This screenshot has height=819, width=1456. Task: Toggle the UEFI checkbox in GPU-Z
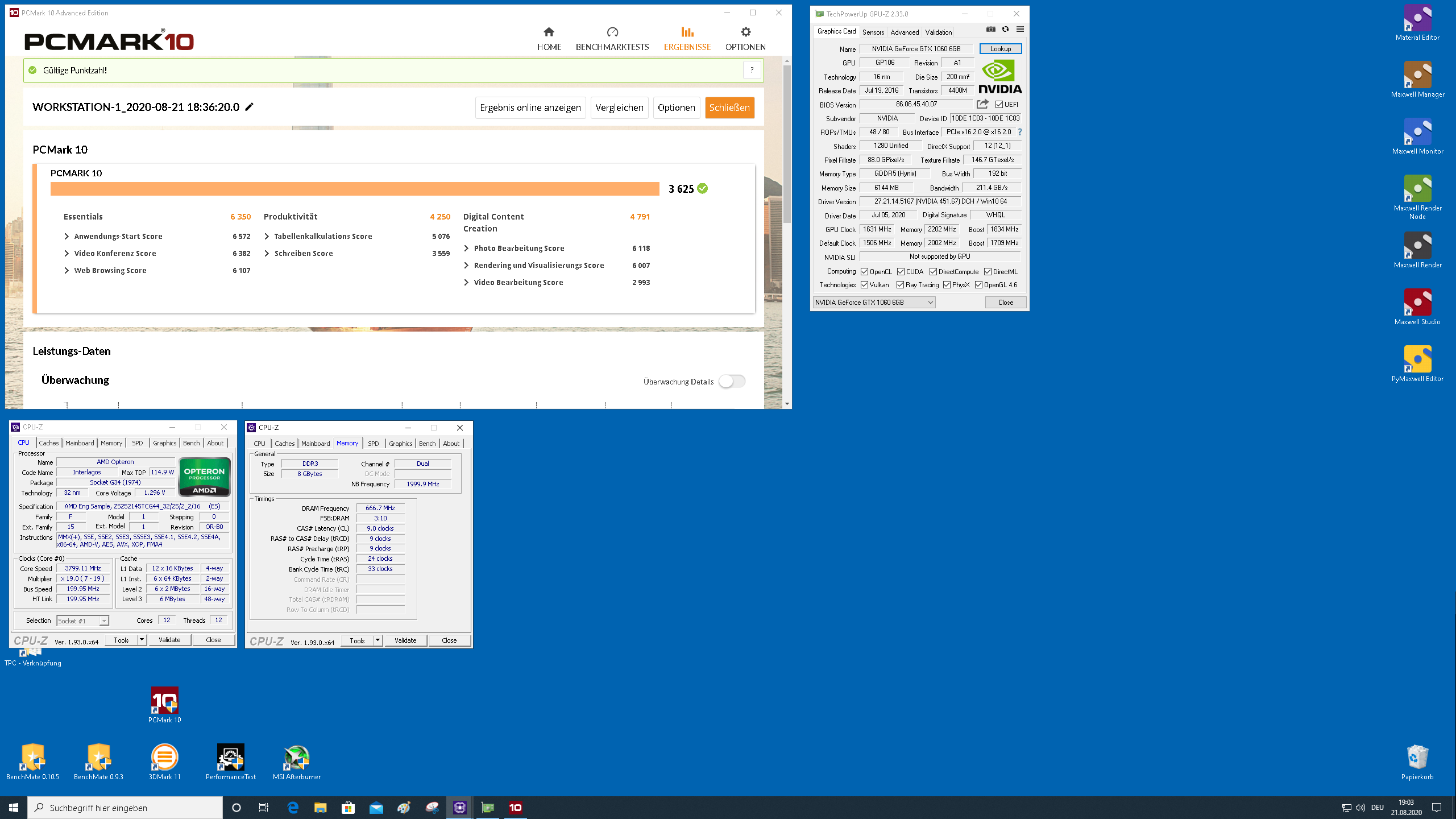(999, 105)
